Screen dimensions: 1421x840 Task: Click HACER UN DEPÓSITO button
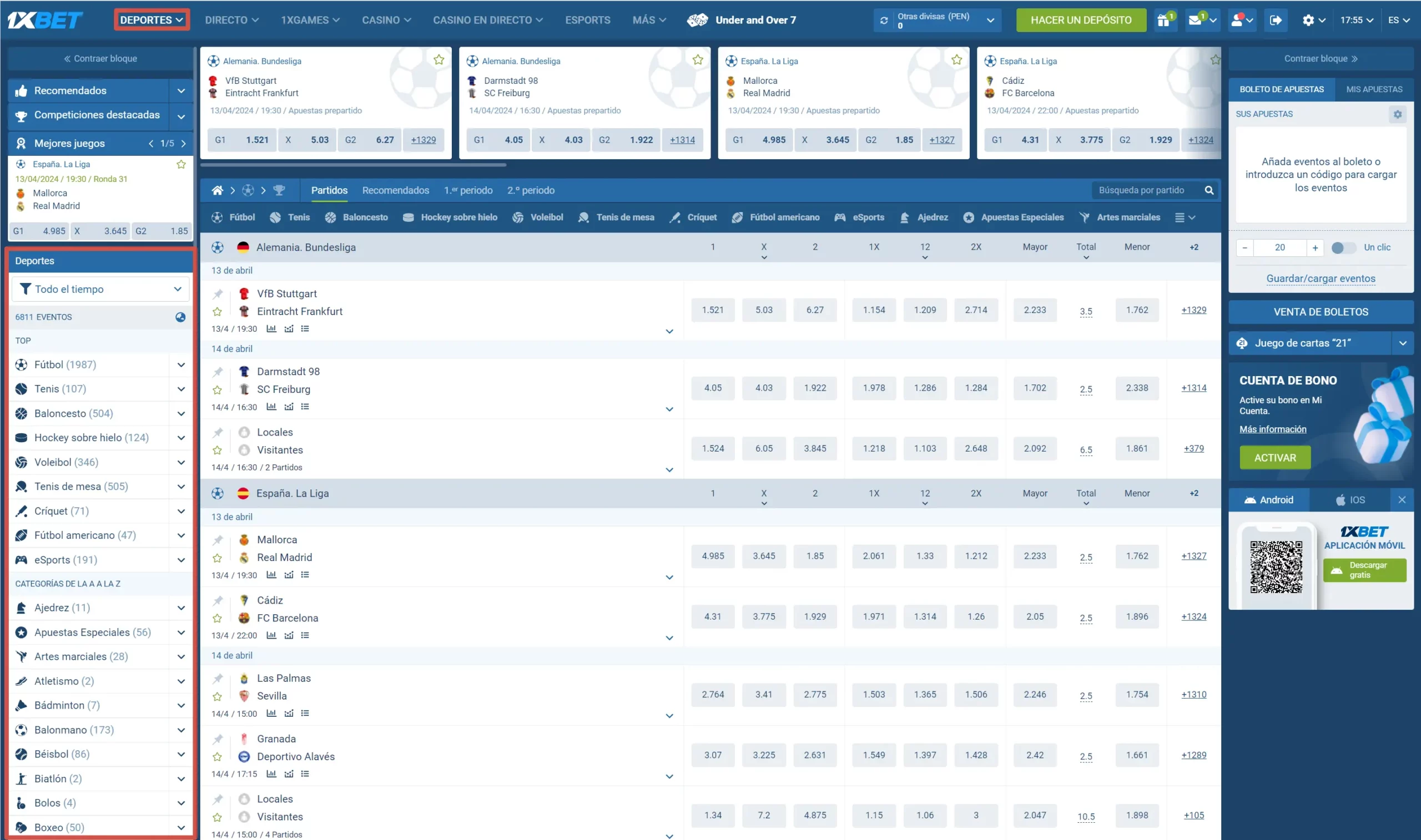[x=1081, y=20]
